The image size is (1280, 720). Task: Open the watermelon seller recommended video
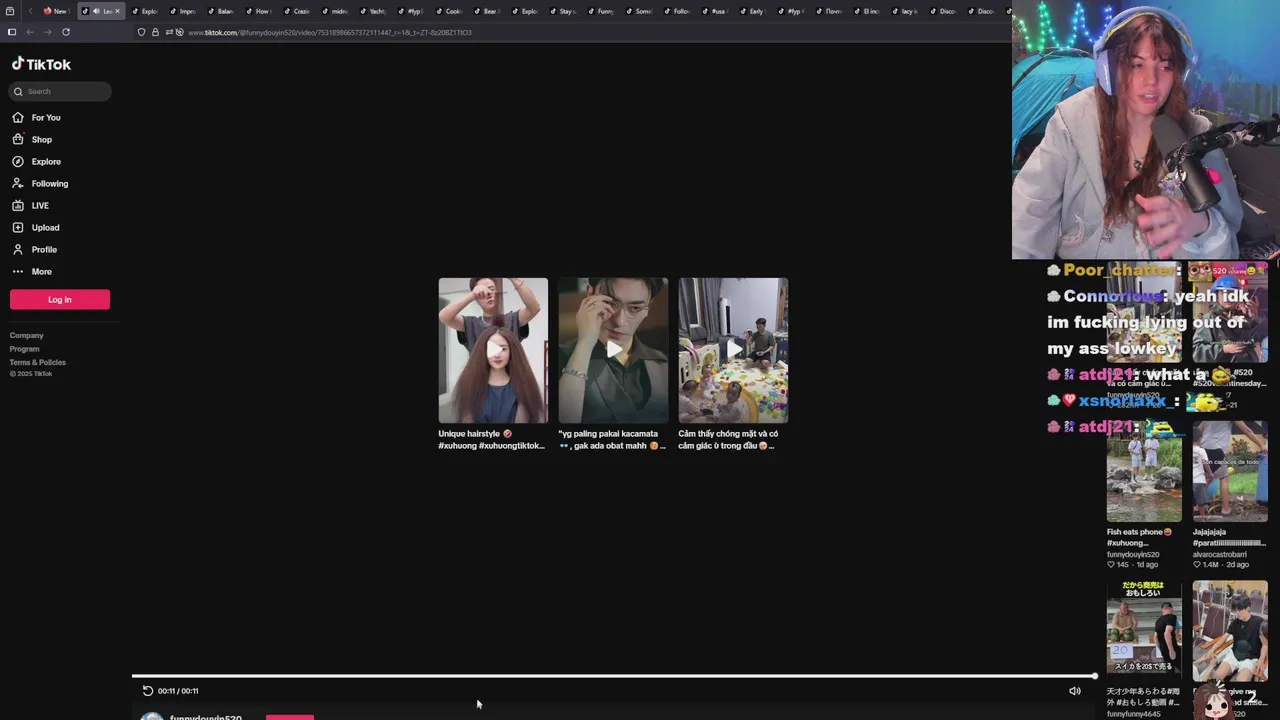(1144, 630)
